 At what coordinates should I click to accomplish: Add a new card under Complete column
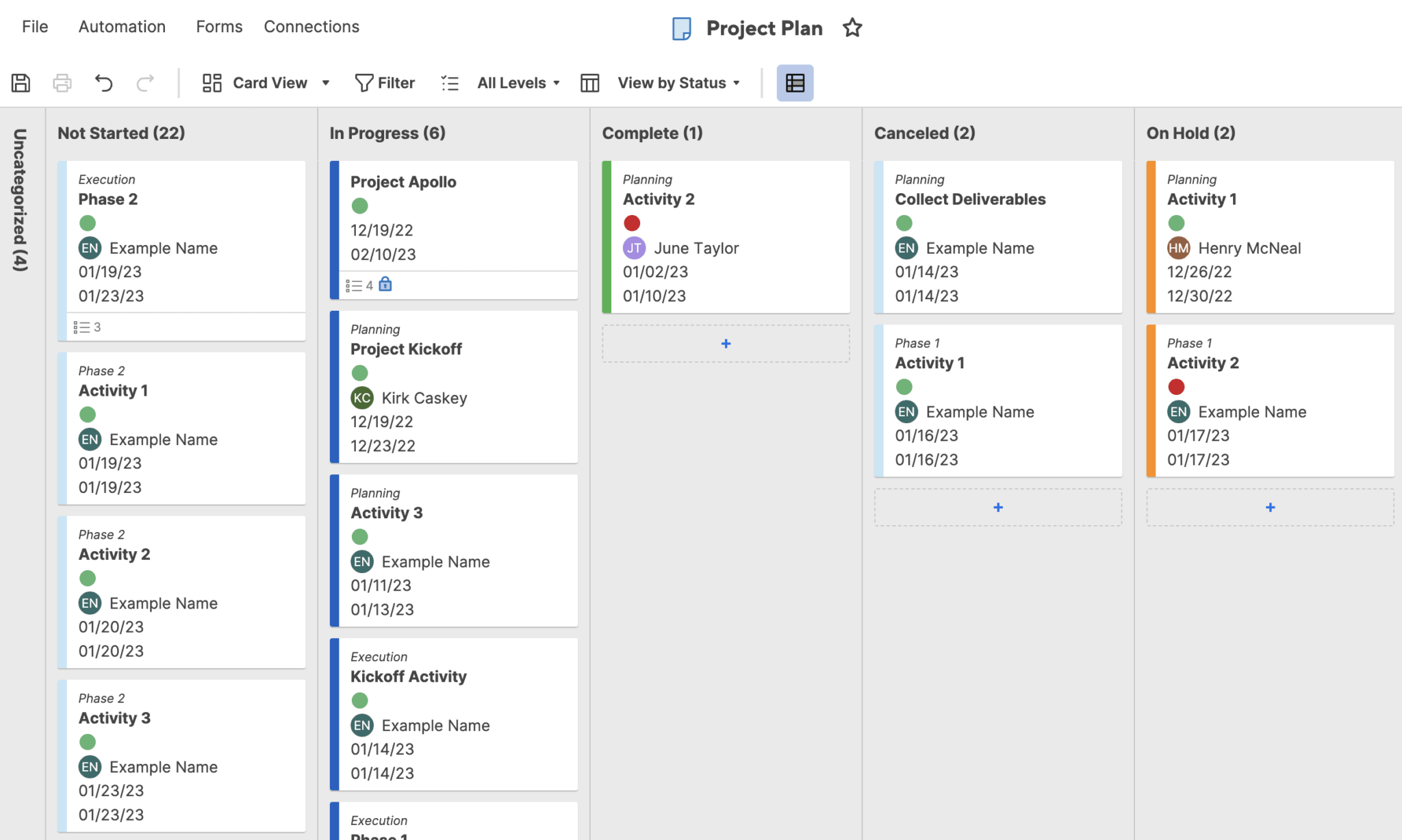point(725,344)
